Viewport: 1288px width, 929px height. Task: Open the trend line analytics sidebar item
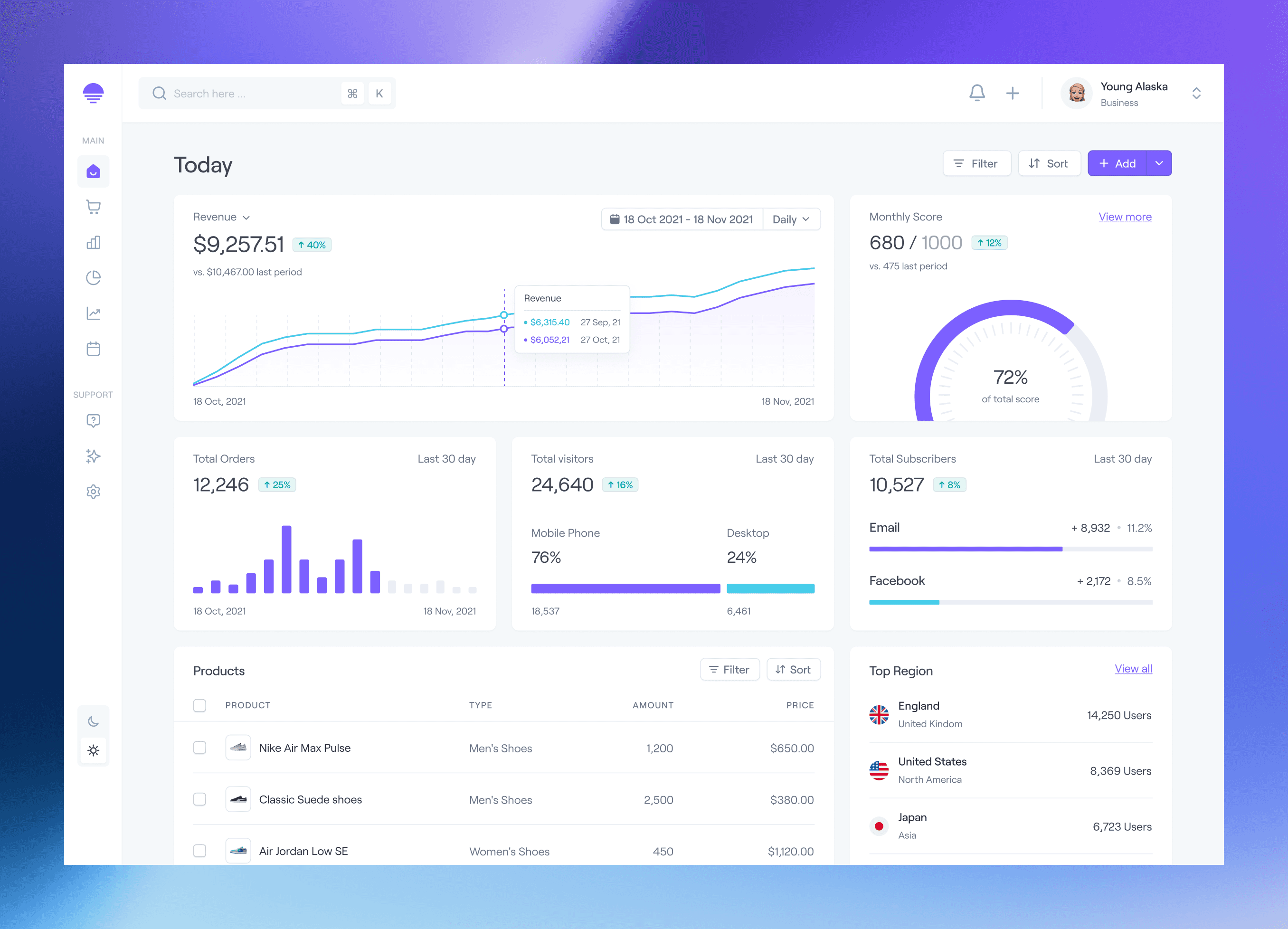93,313
